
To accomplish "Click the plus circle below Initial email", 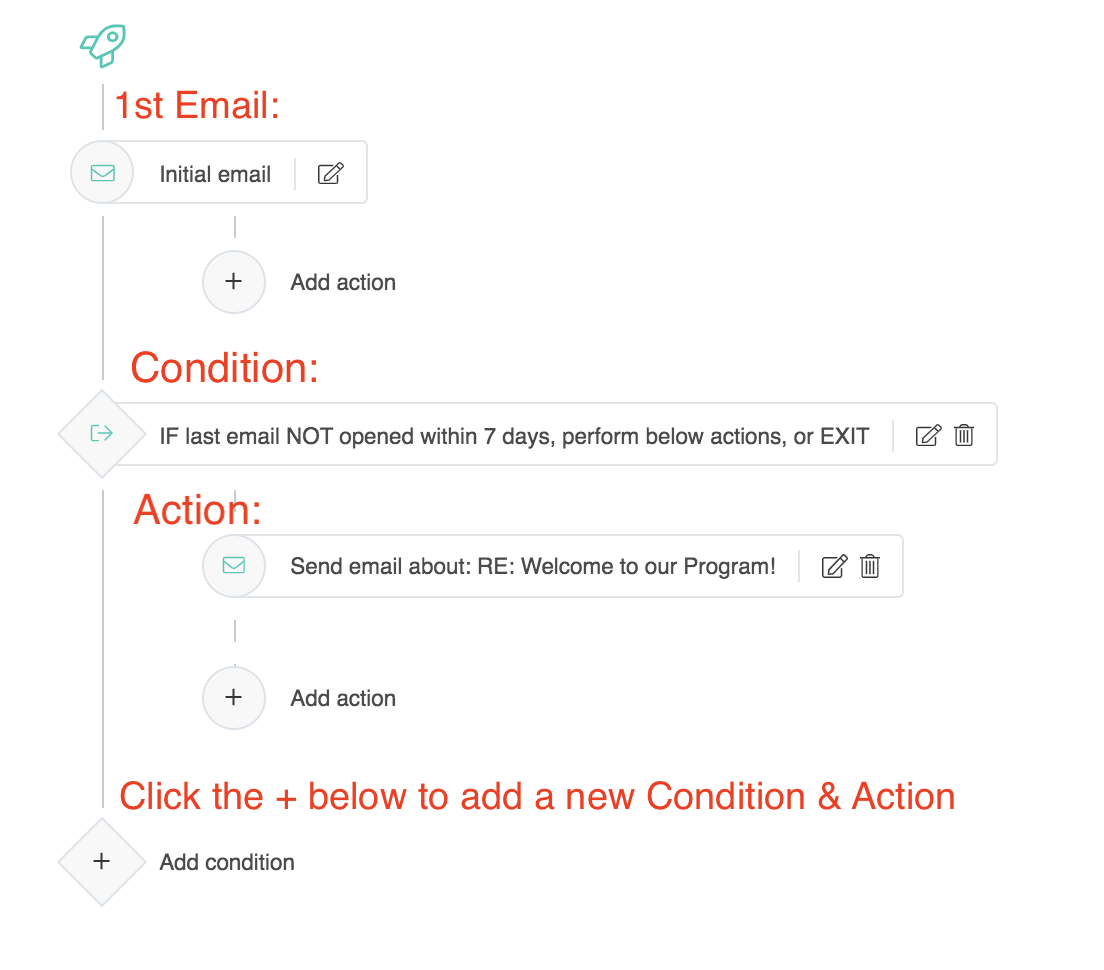I will click(x=234, y=282).
